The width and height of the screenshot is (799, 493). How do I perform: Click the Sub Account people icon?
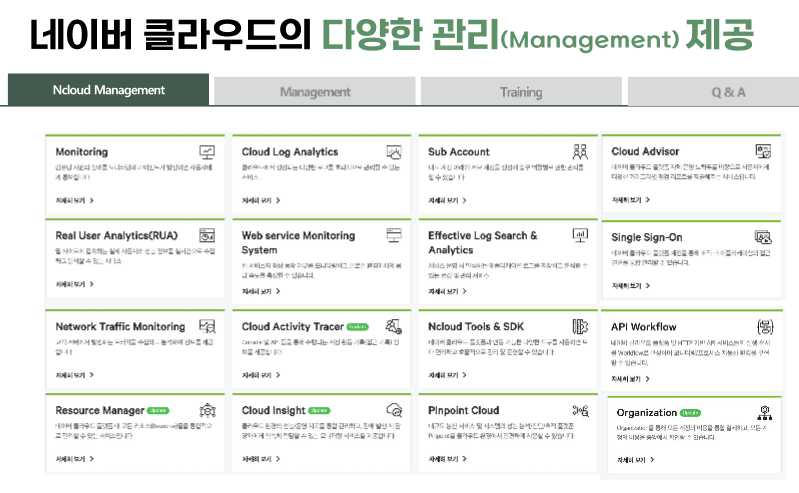pos(580,152)
